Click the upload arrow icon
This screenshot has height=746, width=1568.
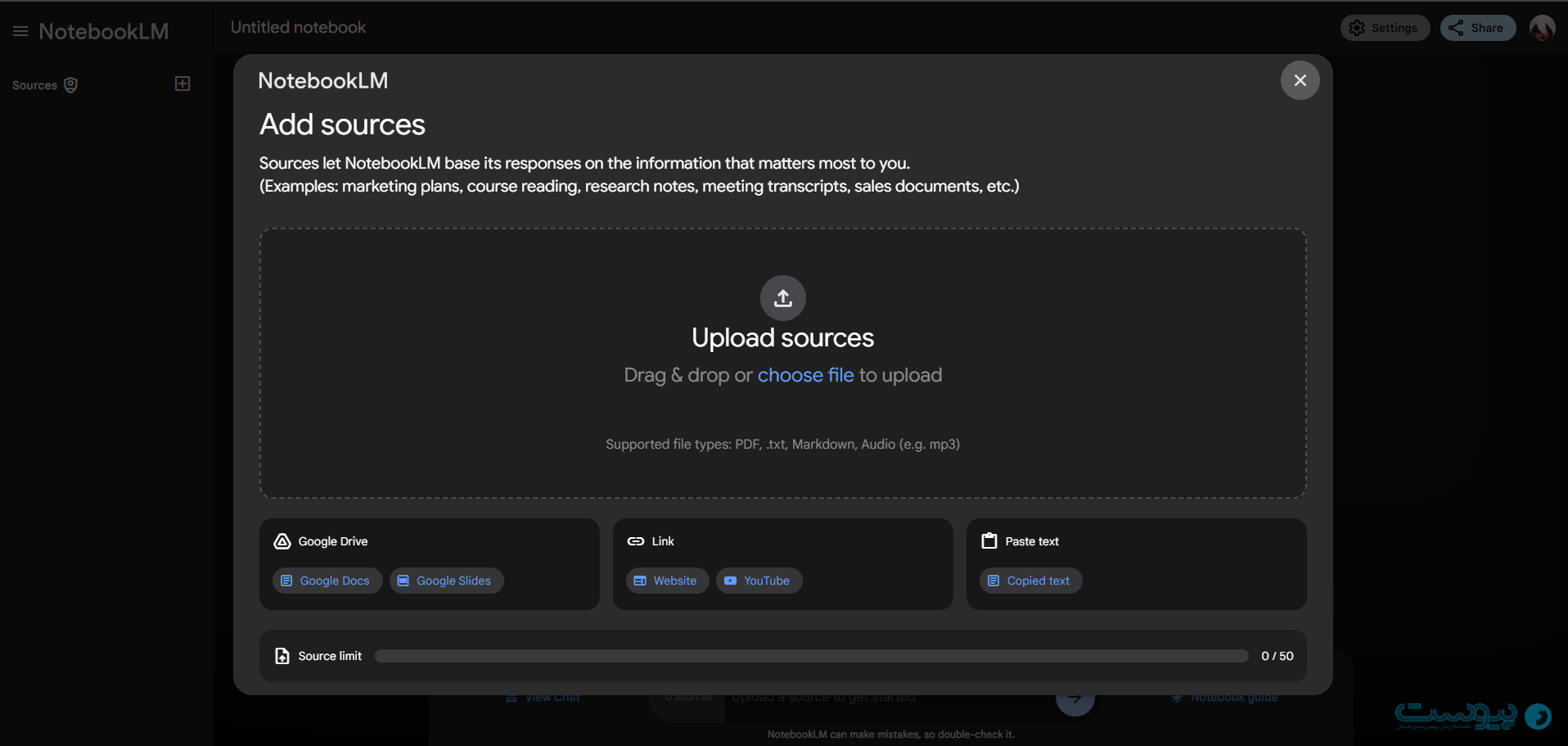783,298
